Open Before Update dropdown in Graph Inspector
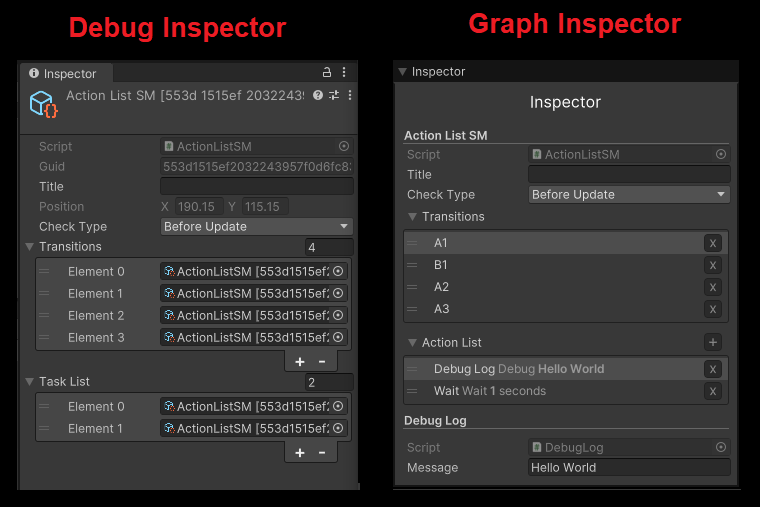Image resolution: width=760 pixels, height=507 pixels. [x=629, y=195]
